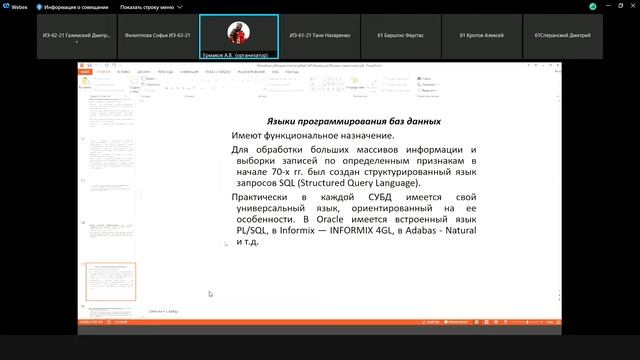Viewport: 640px width, 360px height.
Task: Select participant tile 61 Кротов Алексей
Action: click(x=482, y=36)
